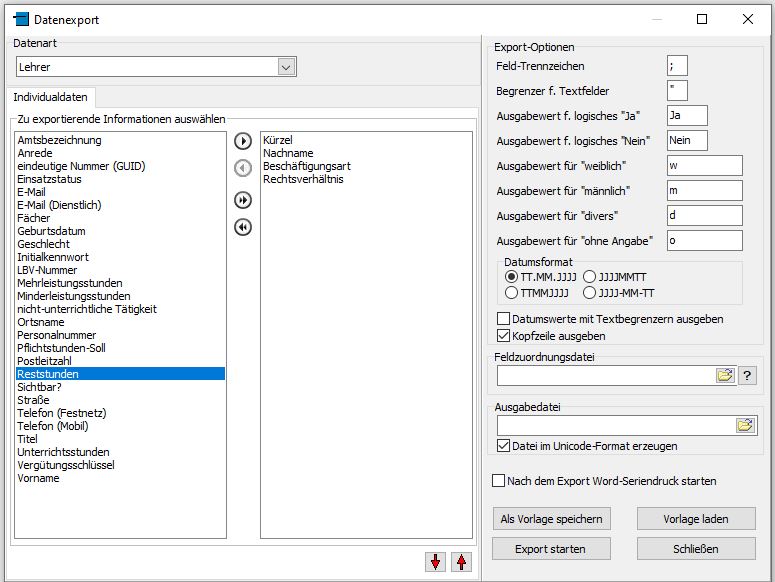Click the question mark help button

(747, 375)
